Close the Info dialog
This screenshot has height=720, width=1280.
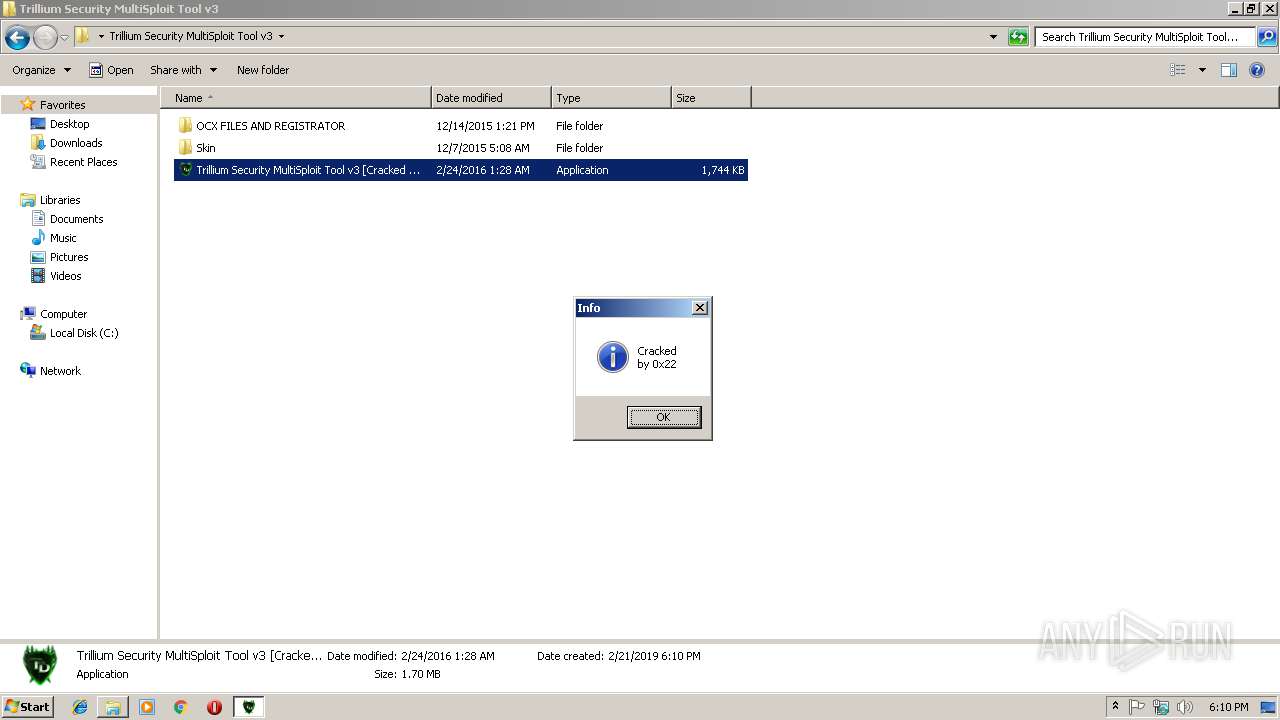(x=700, y=308)
